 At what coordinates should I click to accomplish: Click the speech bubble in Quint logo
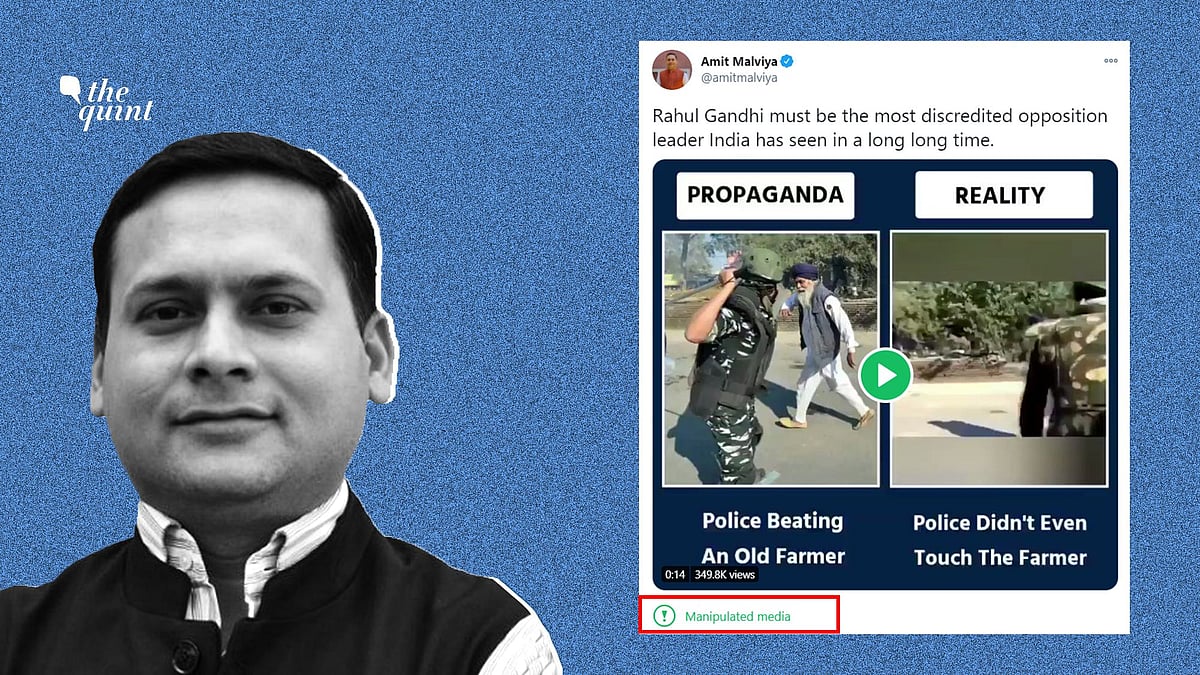(70, 89)
